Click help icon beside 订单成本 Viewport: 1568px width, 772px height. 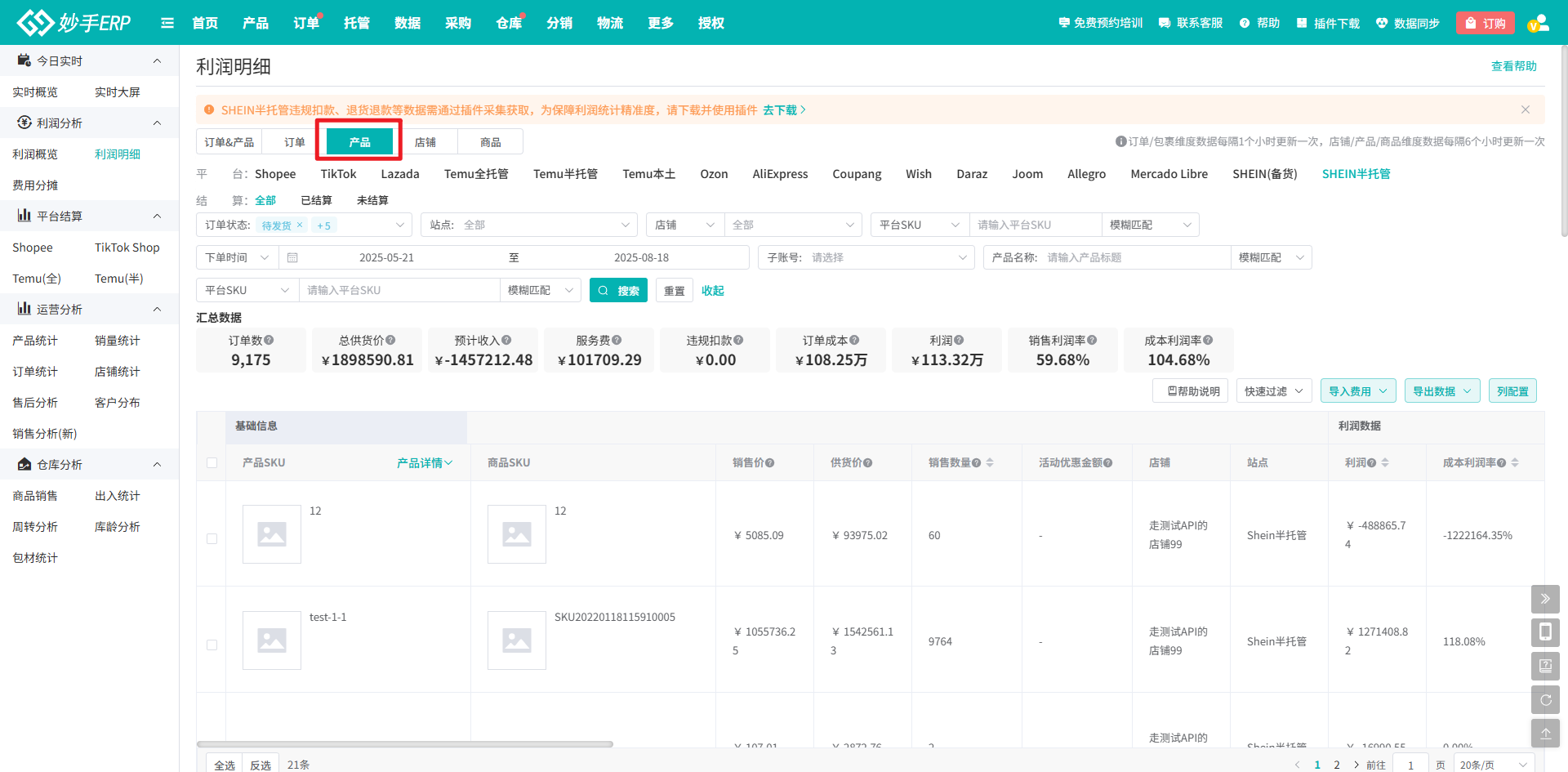click(x=854, y=340)
